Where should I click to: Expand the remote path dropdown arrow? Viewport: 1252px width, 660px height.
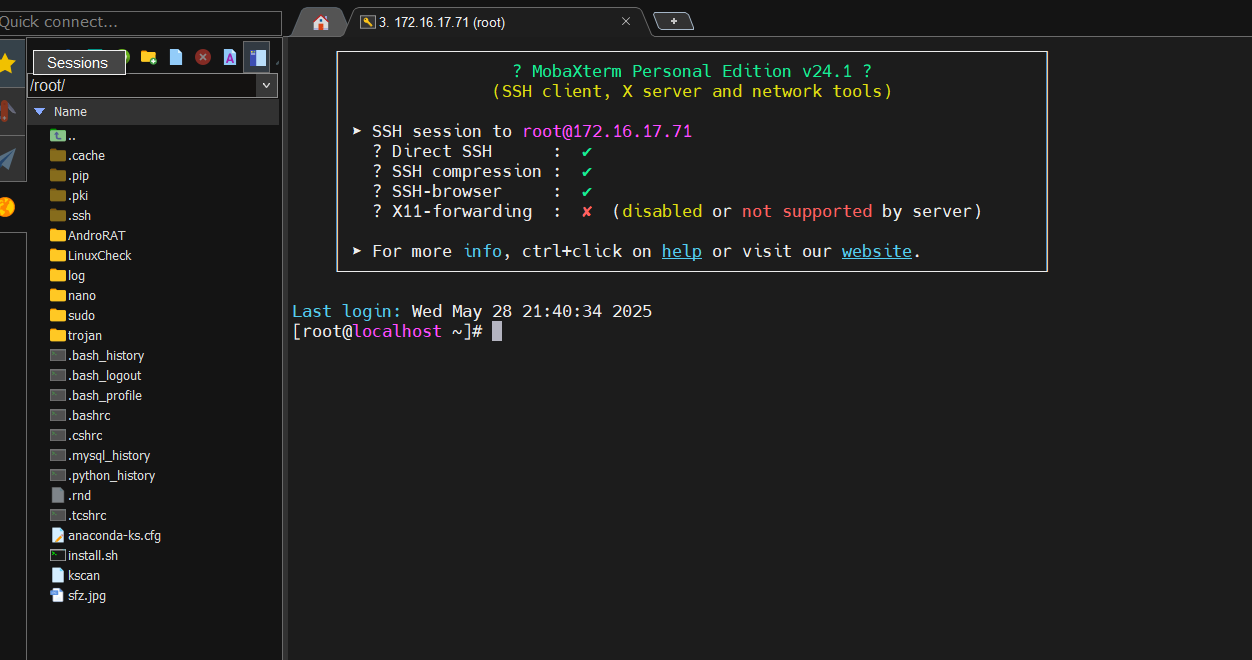pos(267,86)
